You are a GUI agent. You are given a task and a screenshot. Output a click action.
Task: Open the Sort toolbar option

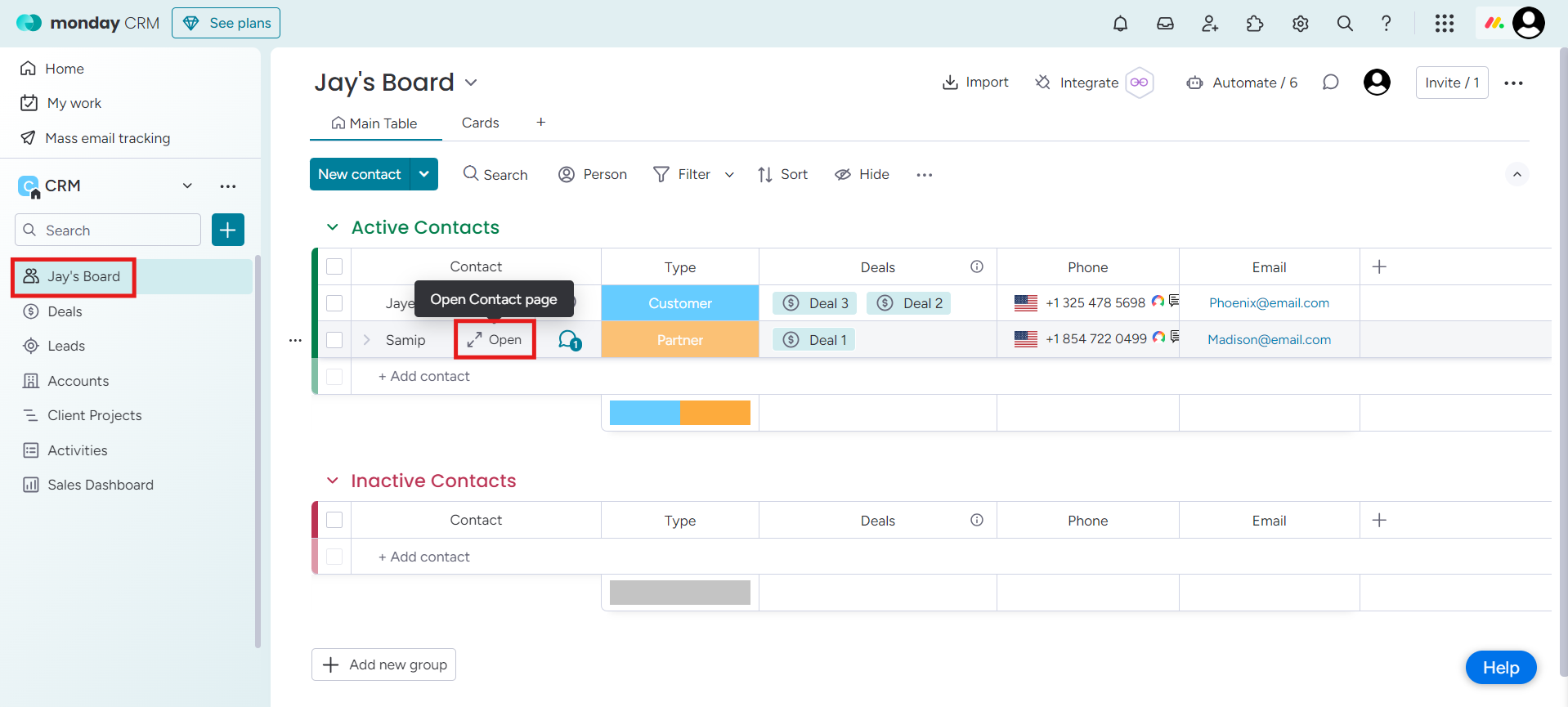(x=782, y=175)
